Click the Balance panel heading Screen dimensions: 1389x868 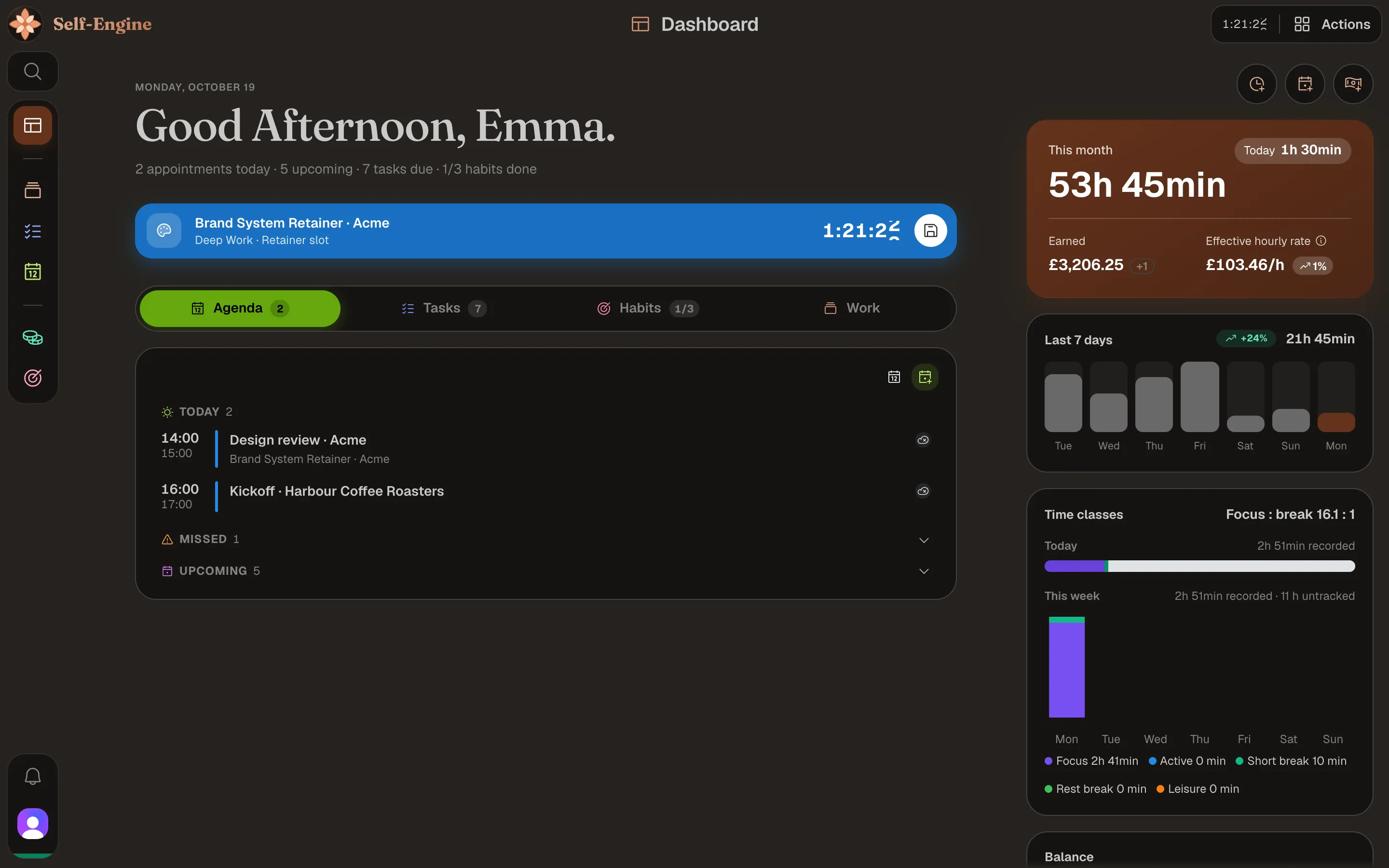click(1069, 856)
